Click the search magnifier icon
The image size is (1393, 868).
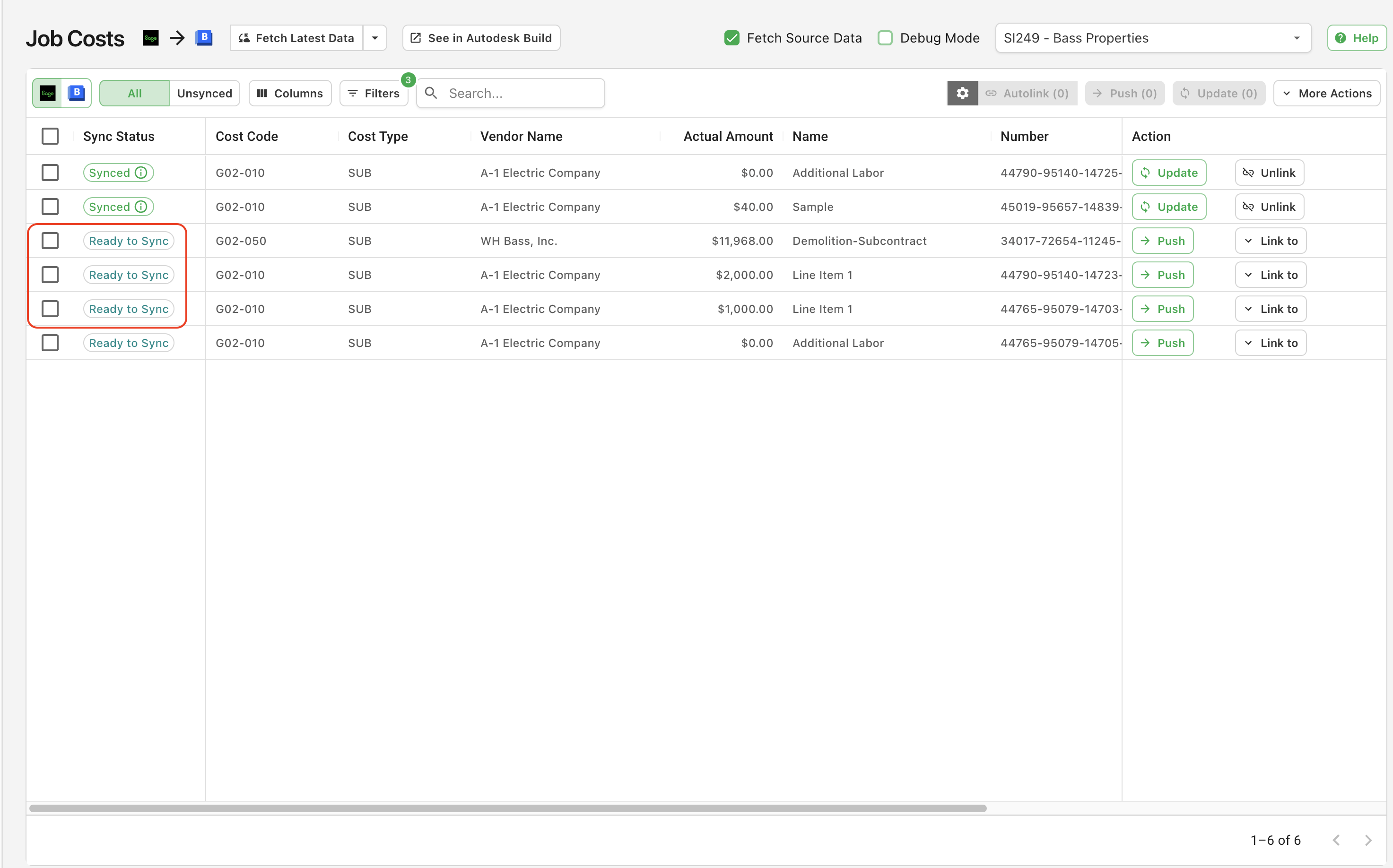click(x=431, y=93)
